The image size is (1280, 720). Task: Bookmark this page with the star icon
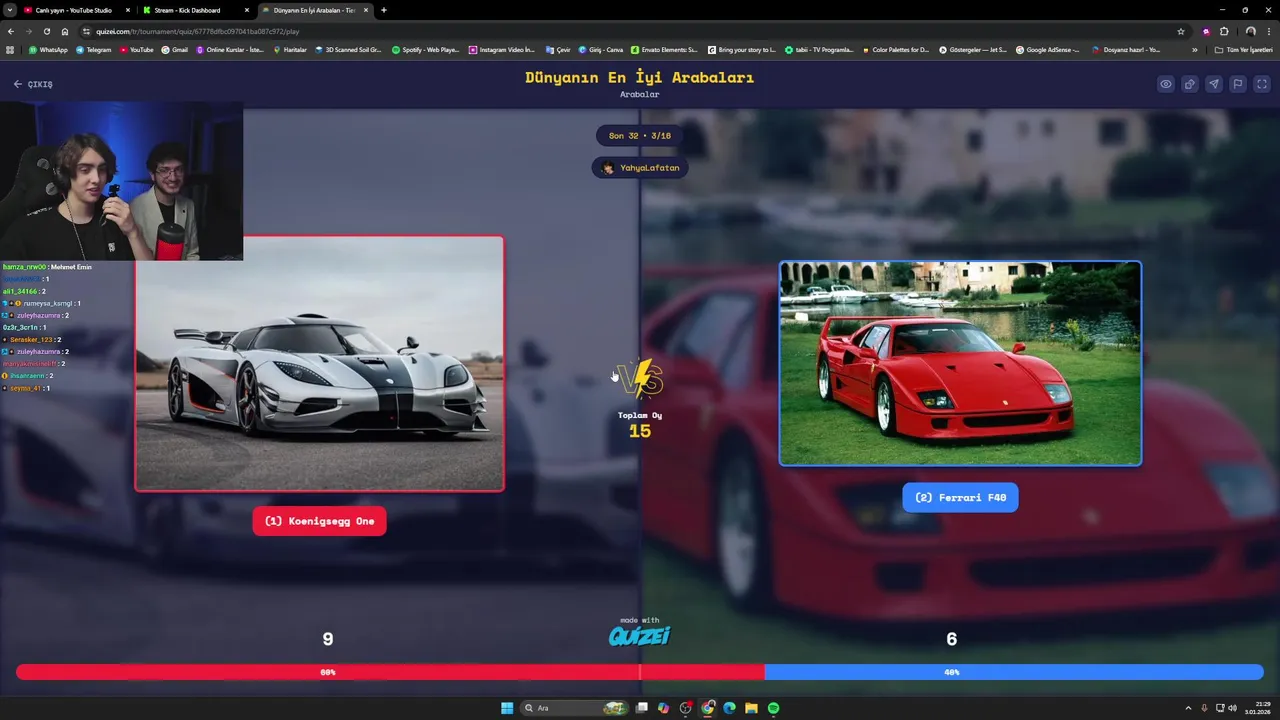pos(1181,31)
